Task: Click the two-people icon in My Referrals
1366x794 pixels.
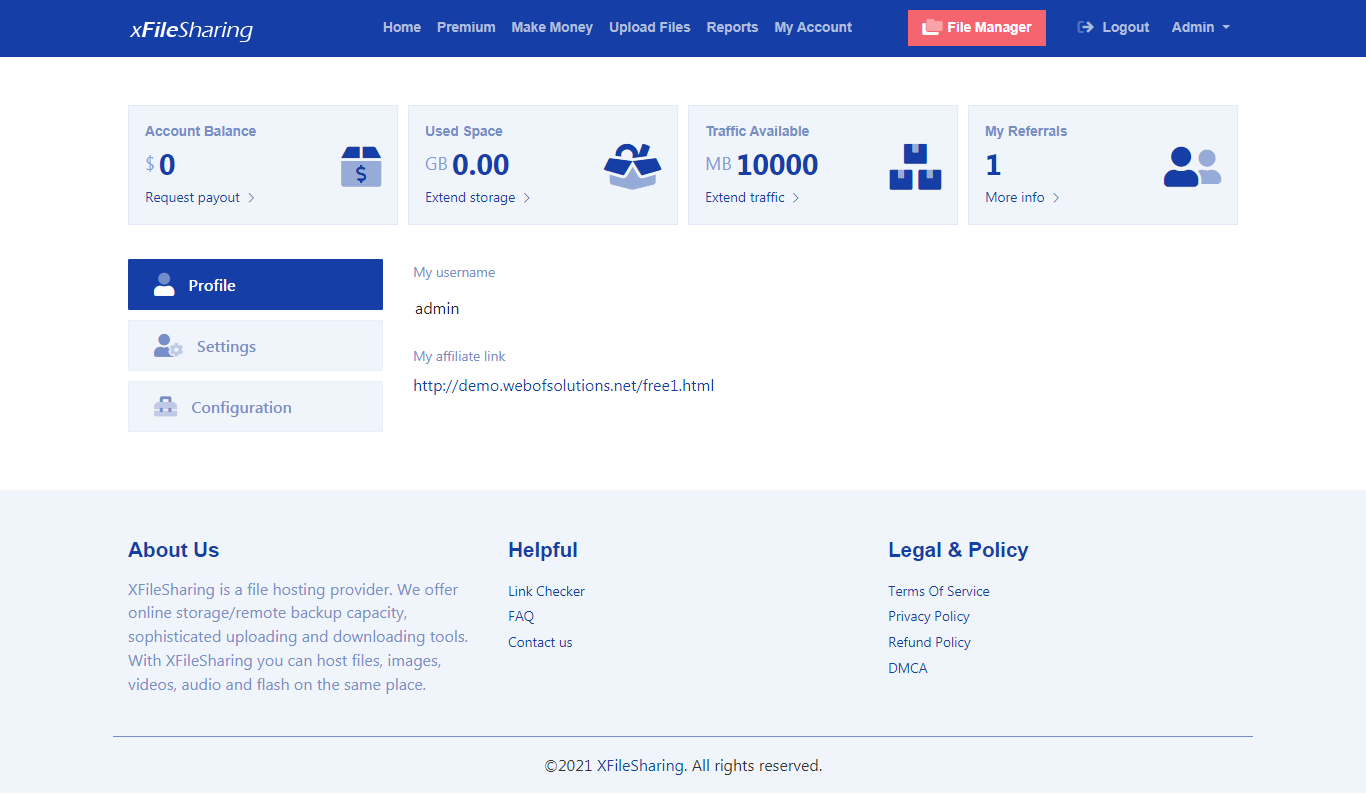Action: coord(1192,167)
